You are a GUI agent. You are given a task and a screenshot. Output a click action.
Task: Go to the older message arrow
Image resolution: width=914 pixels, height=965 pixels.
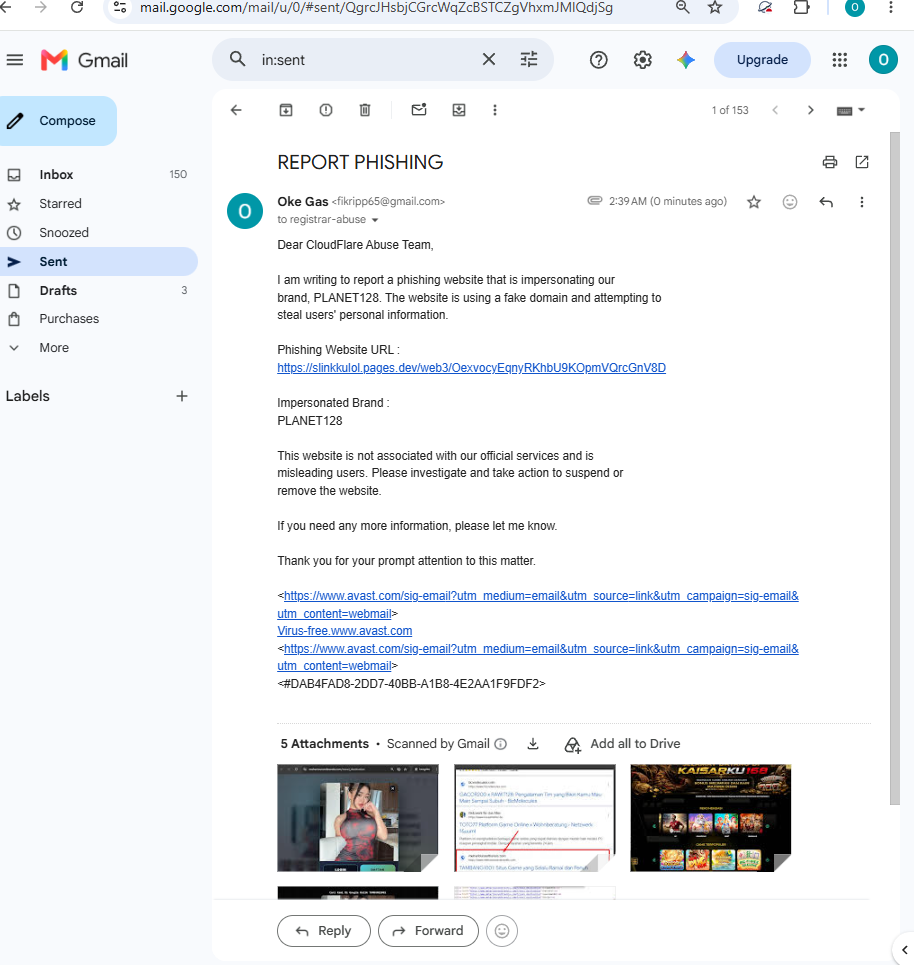coord(811,110)
